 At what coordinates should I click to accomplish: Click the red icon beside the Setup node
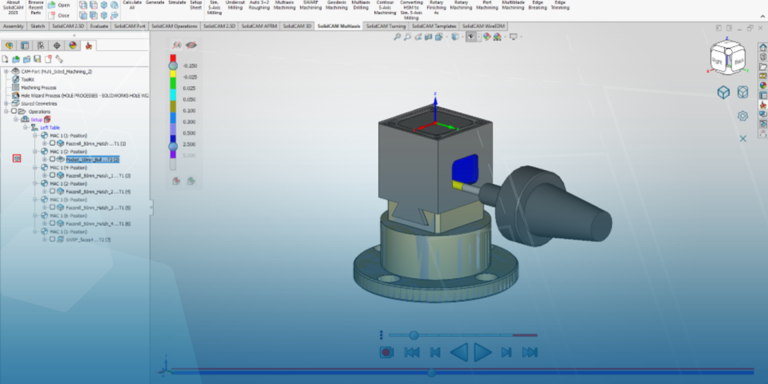[x=47, y=120]
